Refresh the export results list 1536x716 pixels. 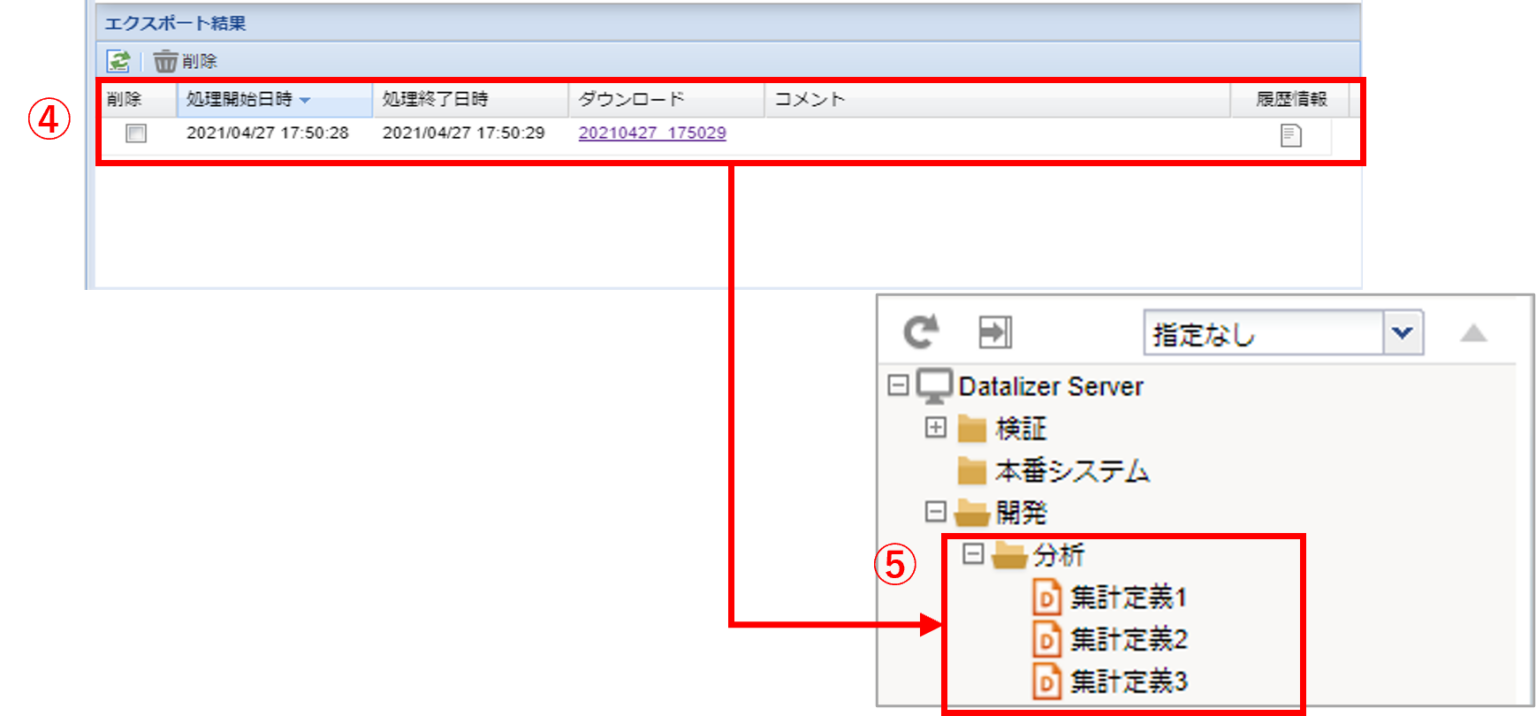pos(118,61)
